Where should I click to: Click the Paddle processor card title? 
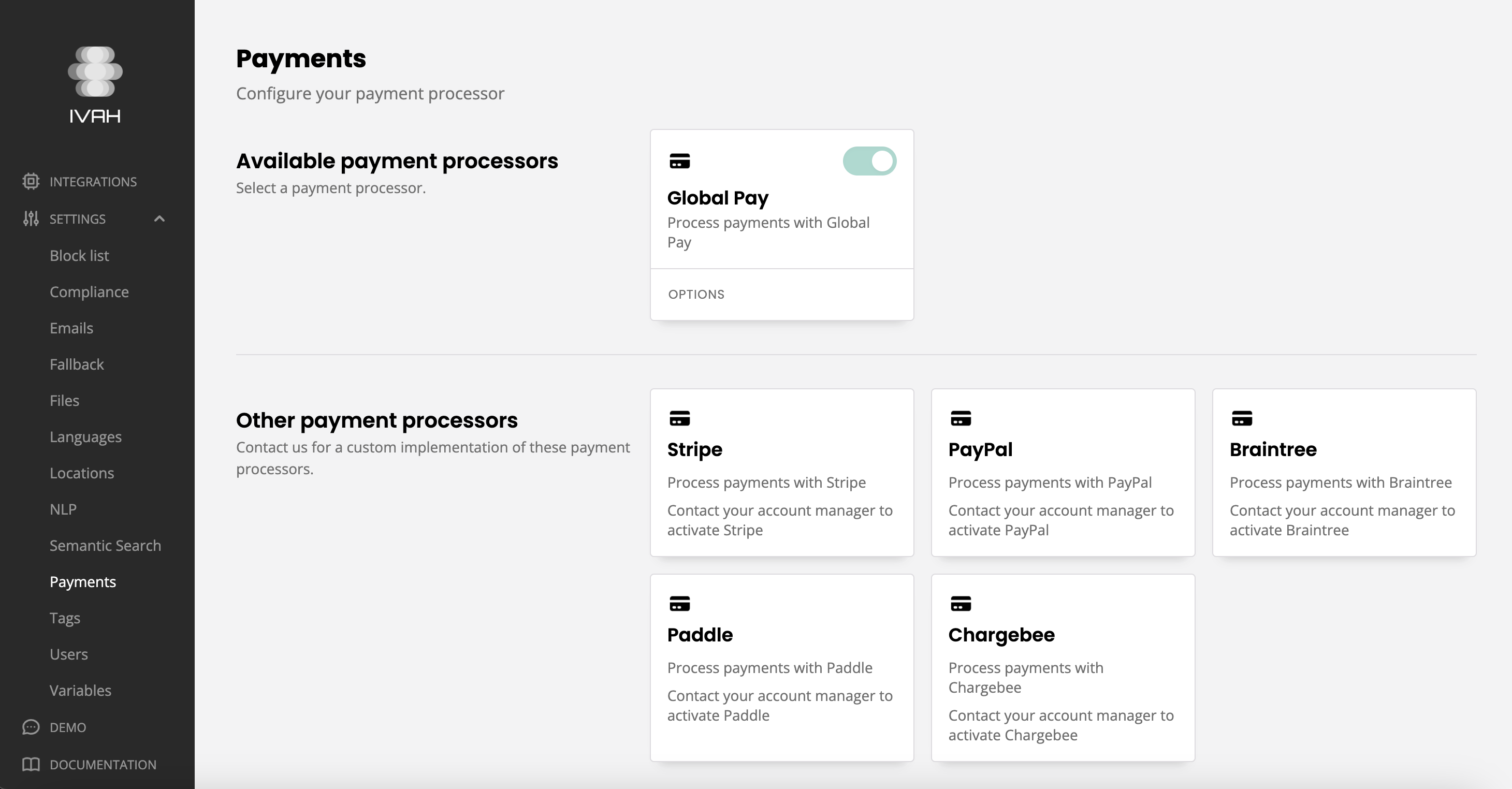pos(700,635)
